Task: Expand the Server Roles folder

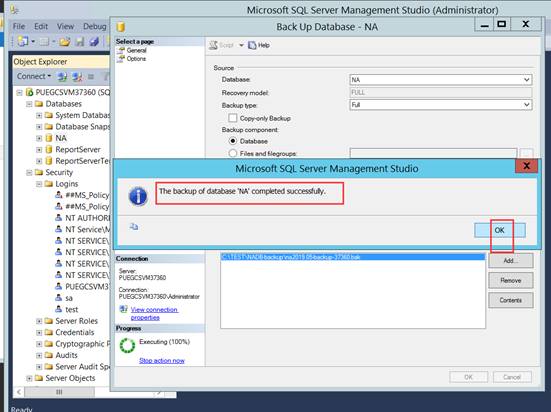Action: 39,321
